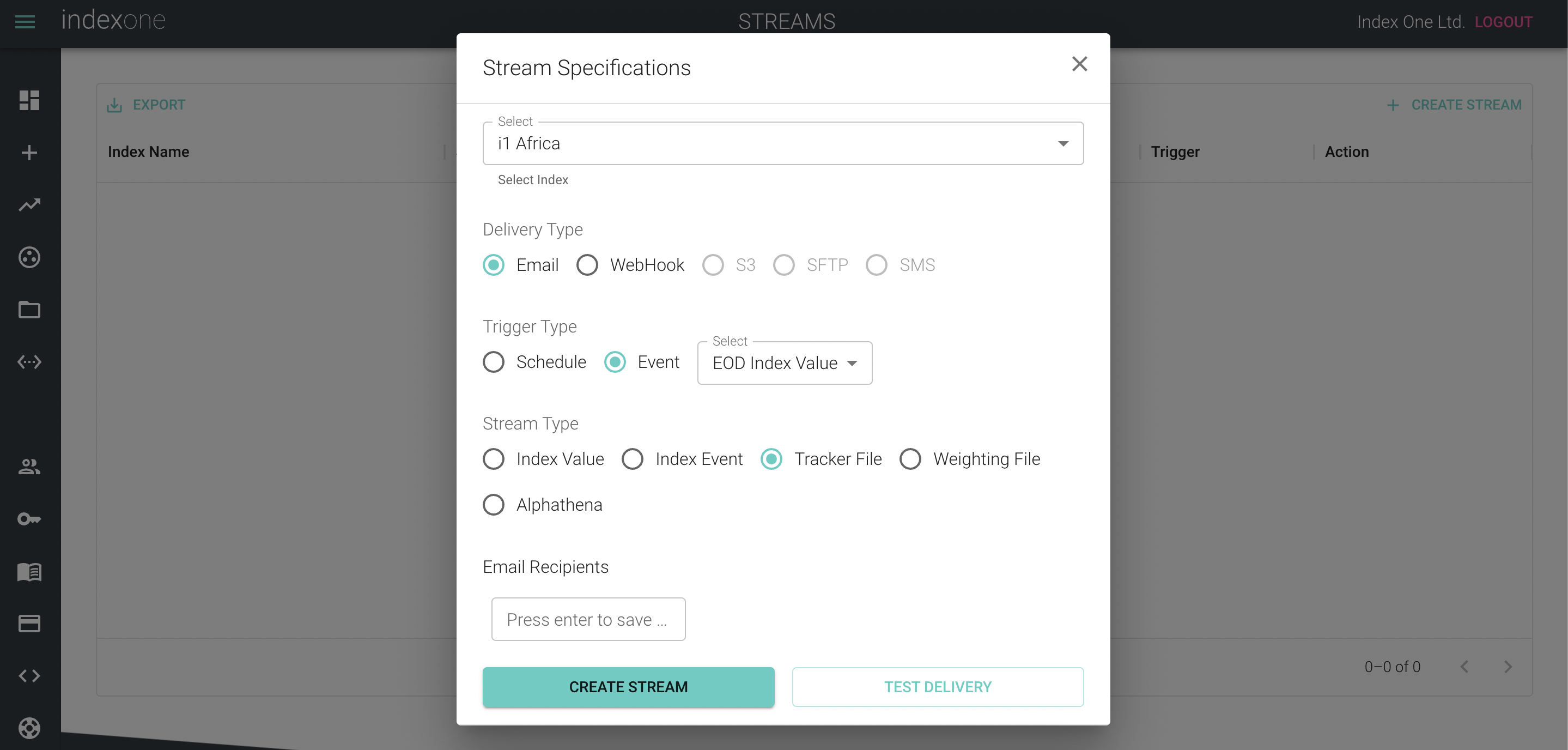
Task: Click the Email Recipients input field
Action: [x=588, y=619]
